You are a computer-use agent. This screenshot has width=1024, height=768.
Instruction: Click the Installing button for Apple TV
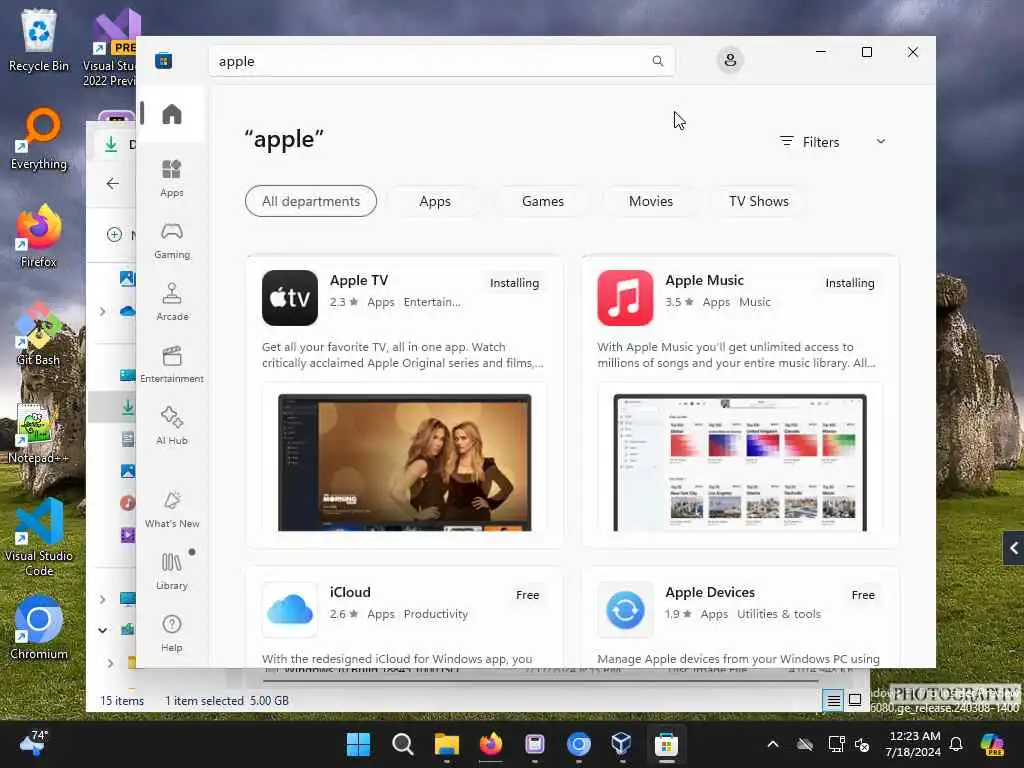pyautogui.click(x=515, y=283)
